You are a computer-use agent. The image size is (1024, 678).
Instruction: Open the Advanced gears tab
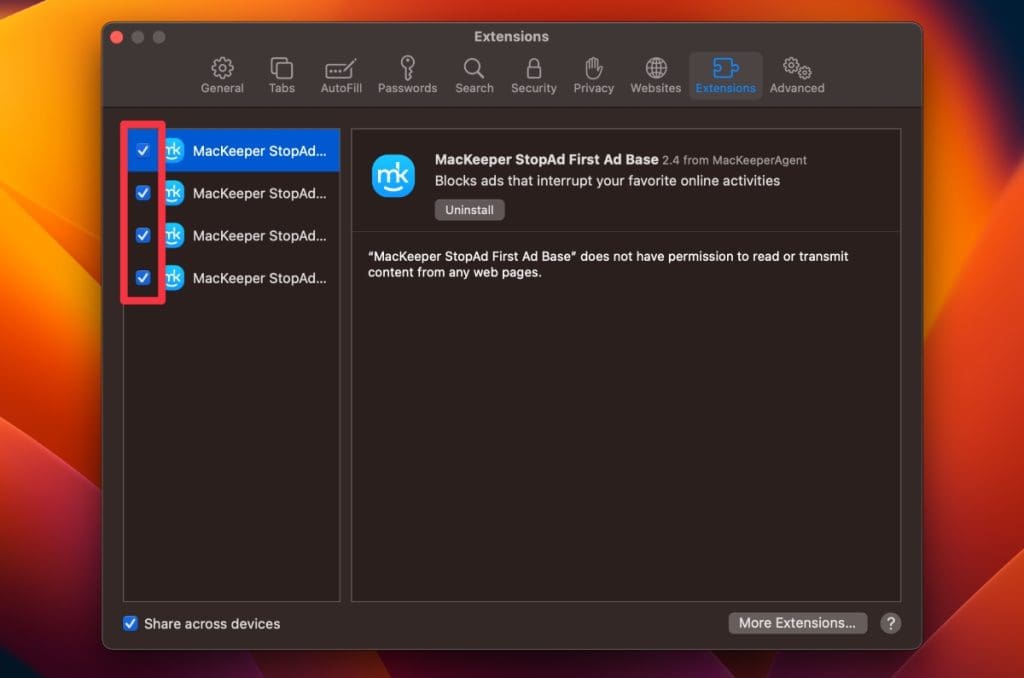pyautogui.click(x=797, y=76)
